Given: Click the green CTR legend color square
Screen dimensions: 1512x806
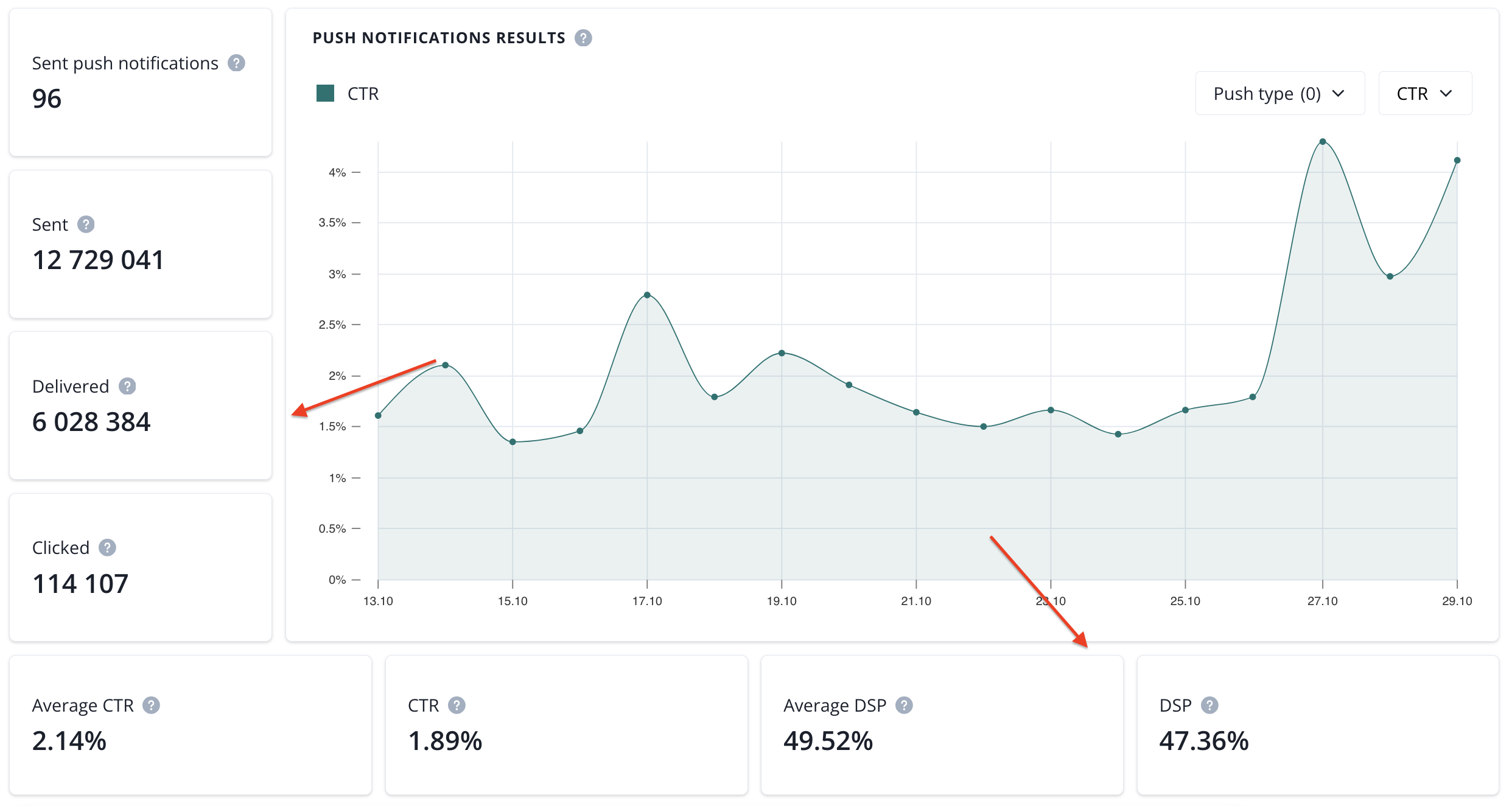Looking at the screenshot, I should tap(325, 94).
